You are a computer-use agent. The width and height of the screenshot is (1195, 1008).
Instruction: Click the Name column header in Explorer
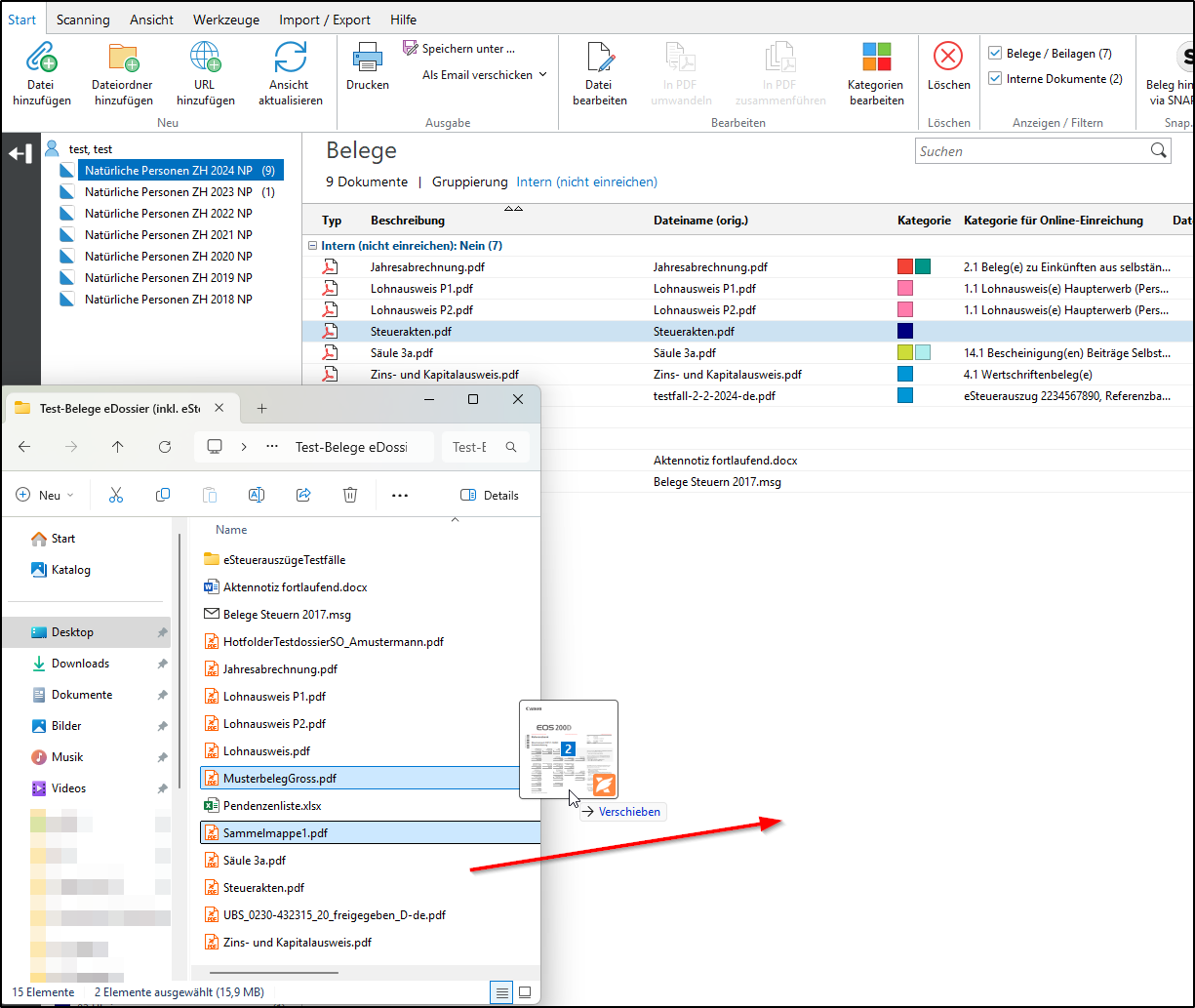pos(232,530)
